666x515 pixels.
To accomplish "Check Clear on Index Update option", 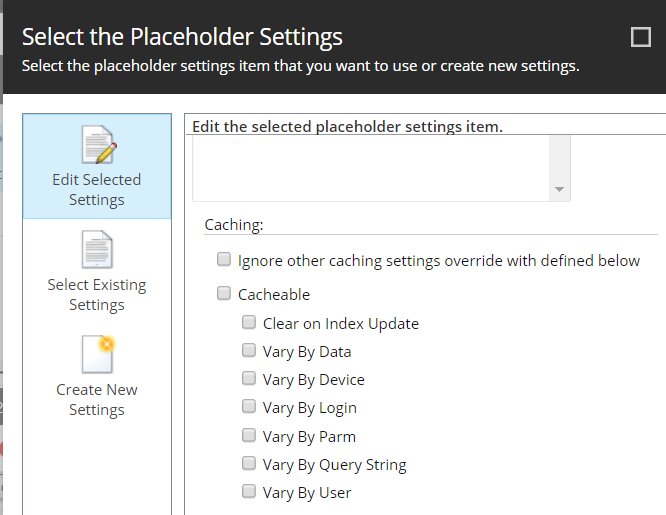I will (x=249, y=322).
